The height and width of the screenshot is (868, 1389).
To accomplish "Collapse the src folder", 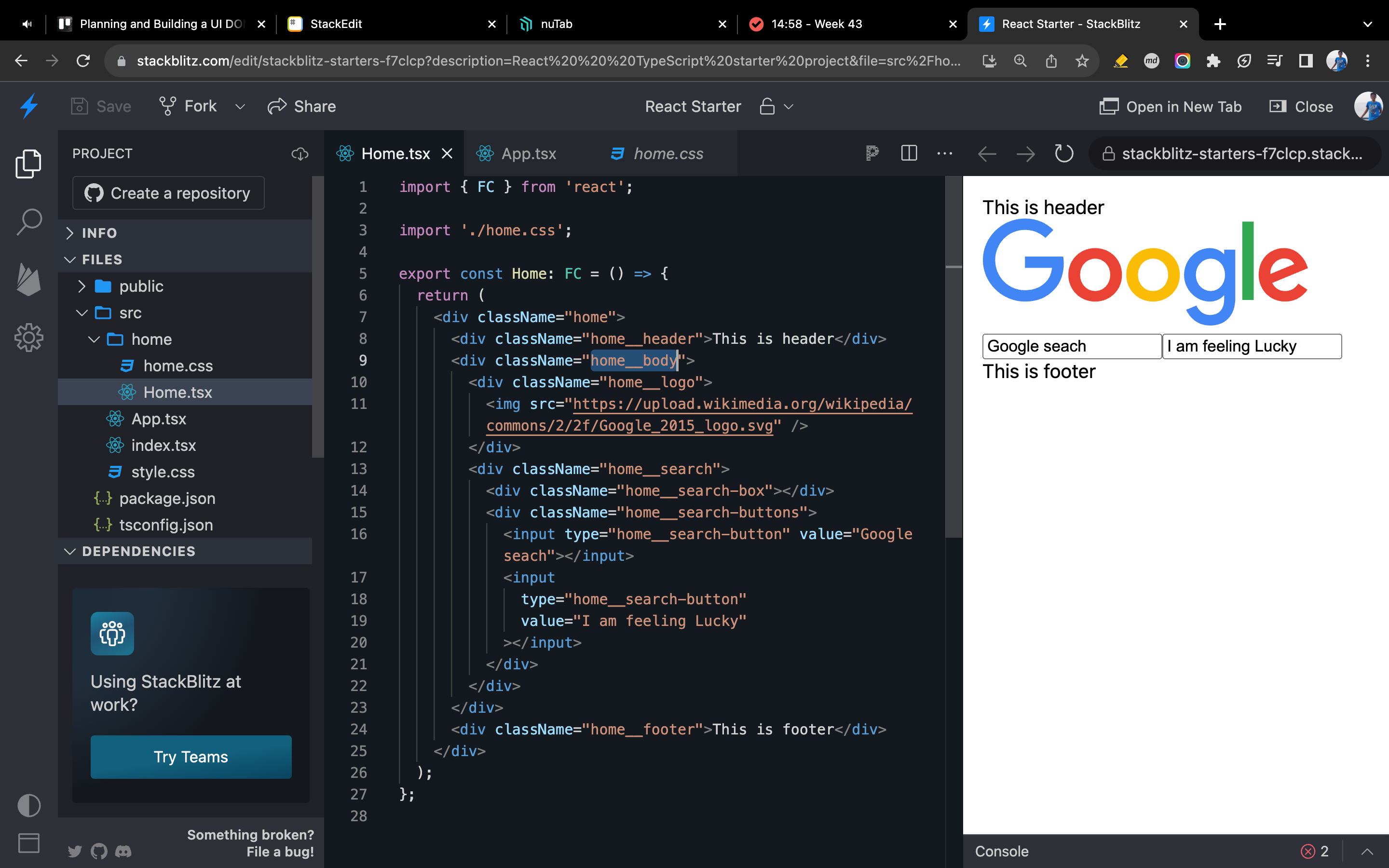I will click(x=185, y=313).
